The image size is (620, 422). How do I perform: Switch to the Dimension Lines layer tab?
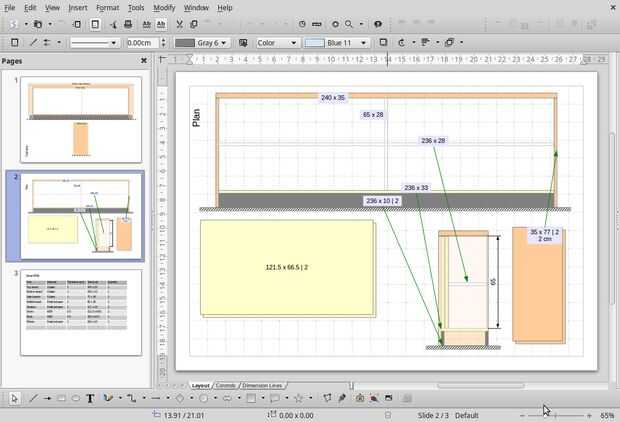262,385
